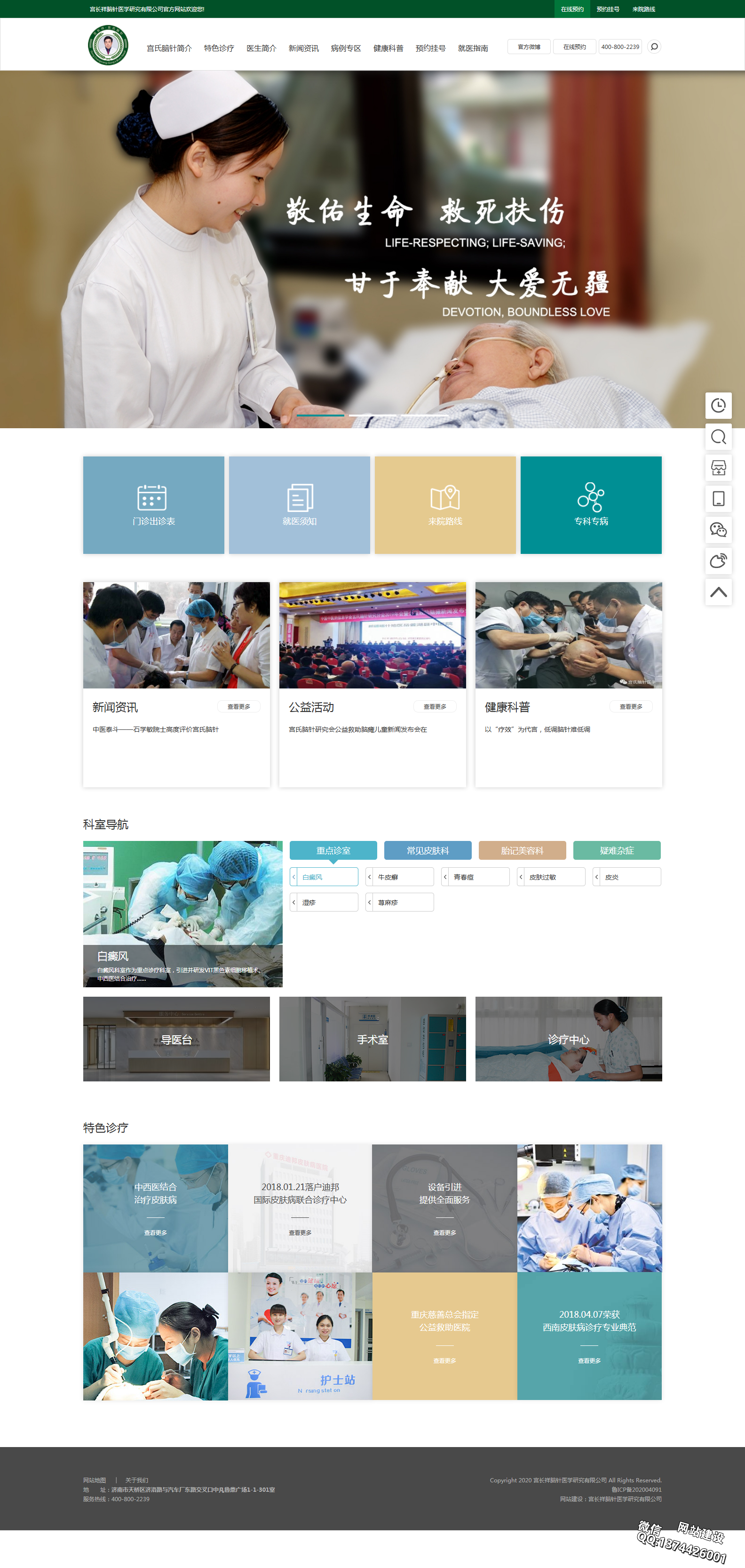Open the 专科专病 molecule tile

click(591, 505)
